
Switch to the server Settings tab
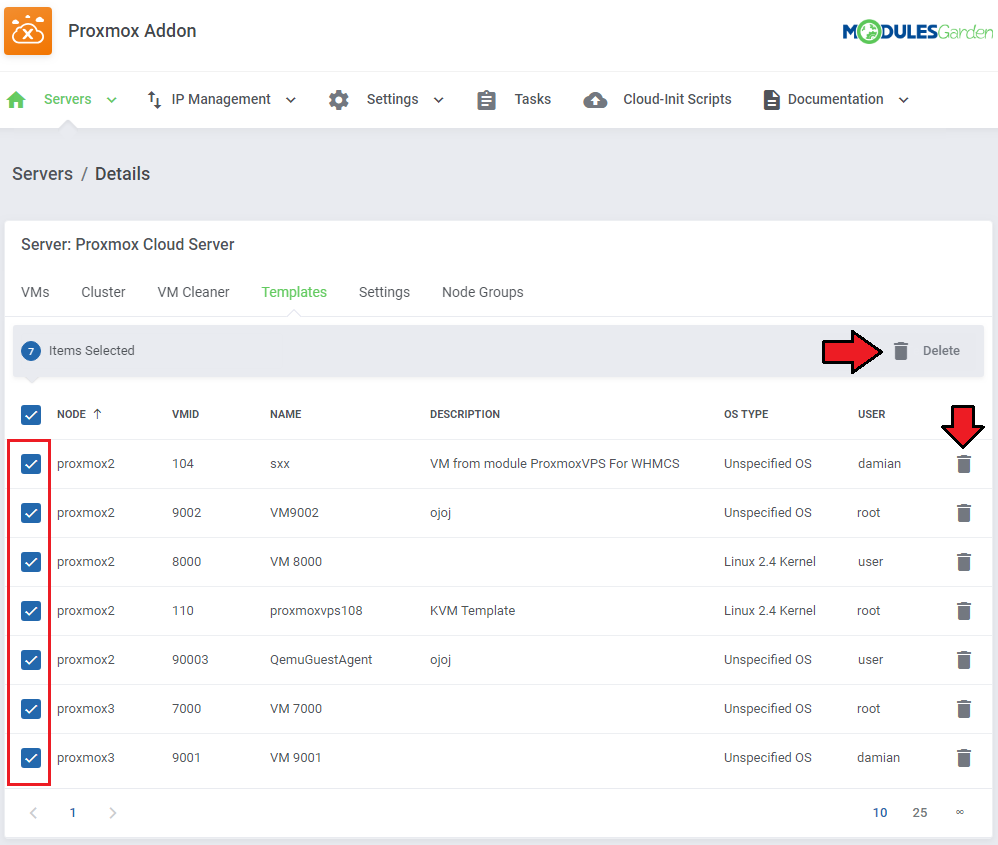[384, 292]
